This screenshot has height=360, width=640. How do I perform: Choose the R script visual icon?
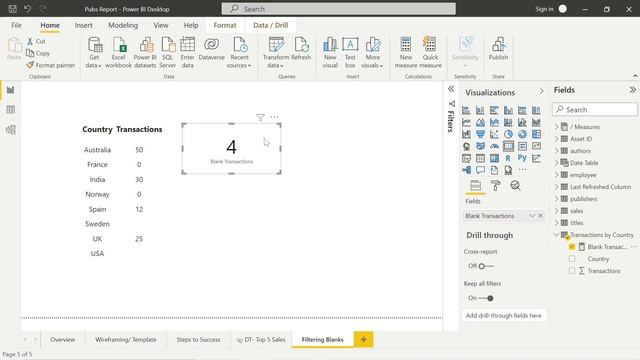(x=508, y=158)
